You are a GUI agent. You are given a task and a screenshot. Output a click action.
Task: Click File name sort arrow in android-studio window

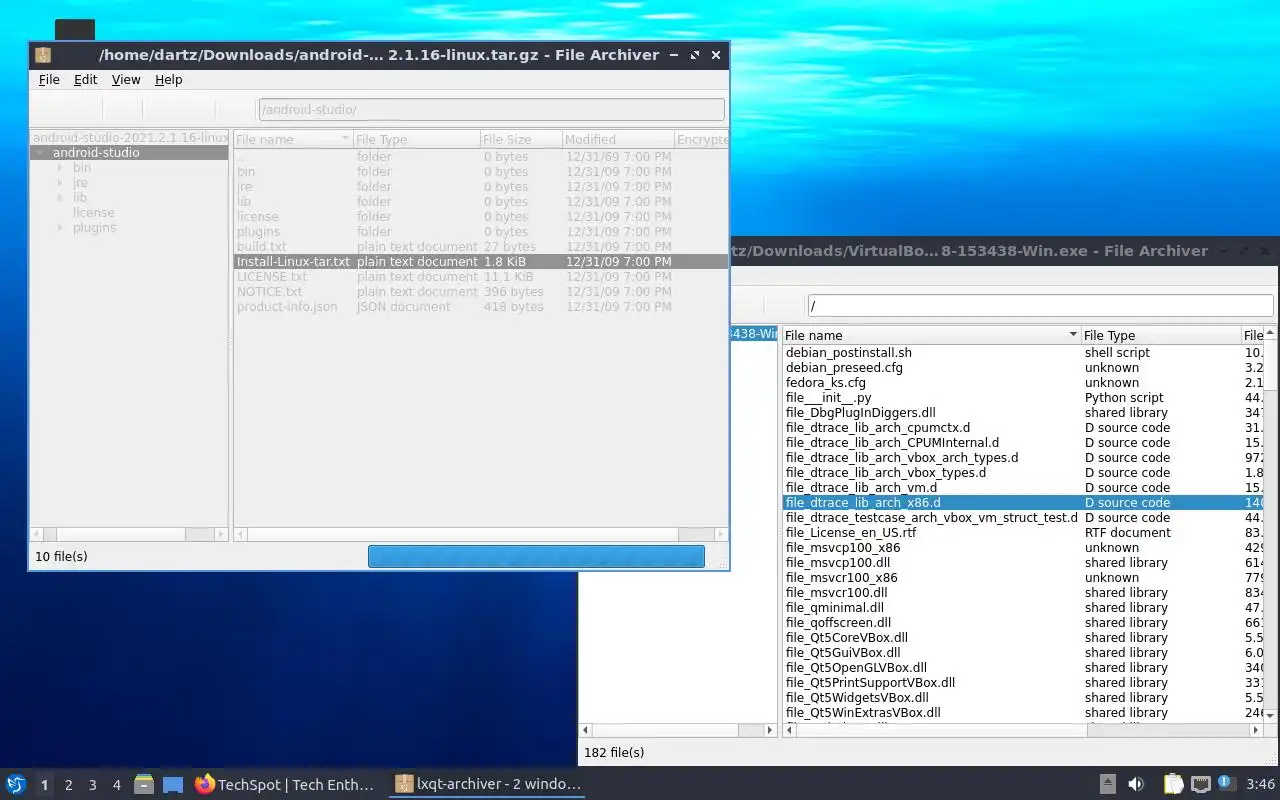(345, 139)
